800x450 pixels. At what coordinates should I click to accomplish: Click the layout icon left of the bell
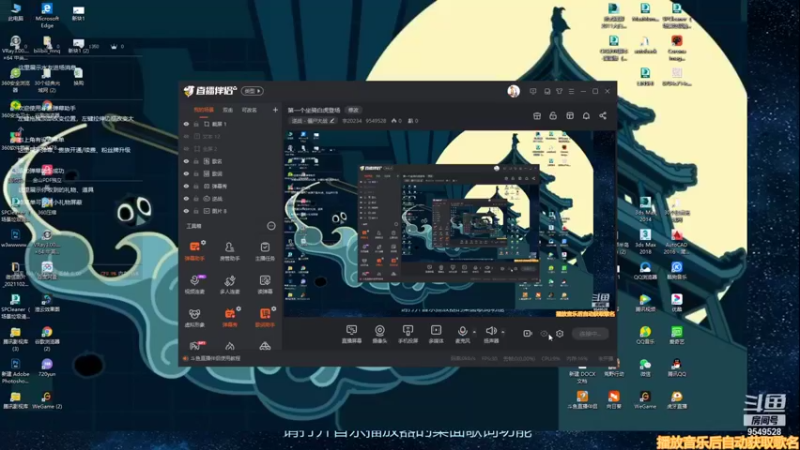coord(570,116)
